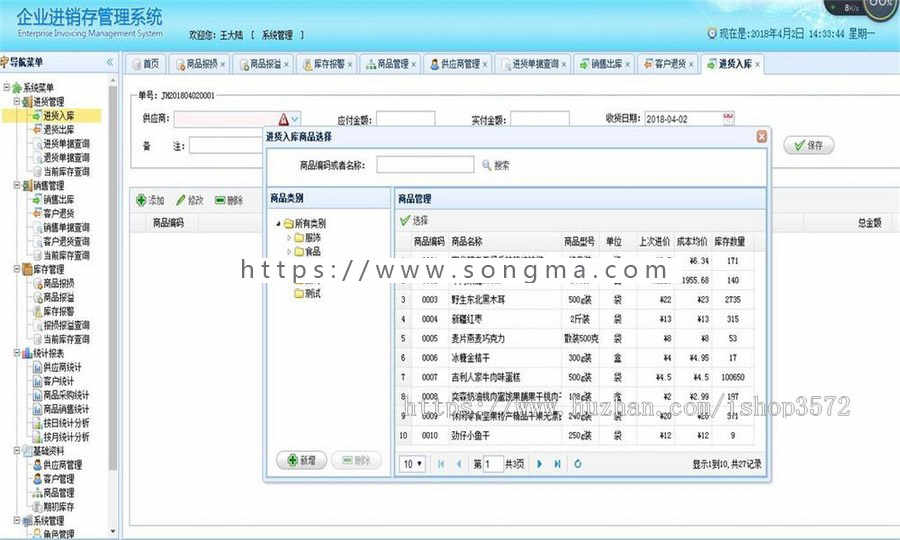Click 保存 save button

[808, 145]
